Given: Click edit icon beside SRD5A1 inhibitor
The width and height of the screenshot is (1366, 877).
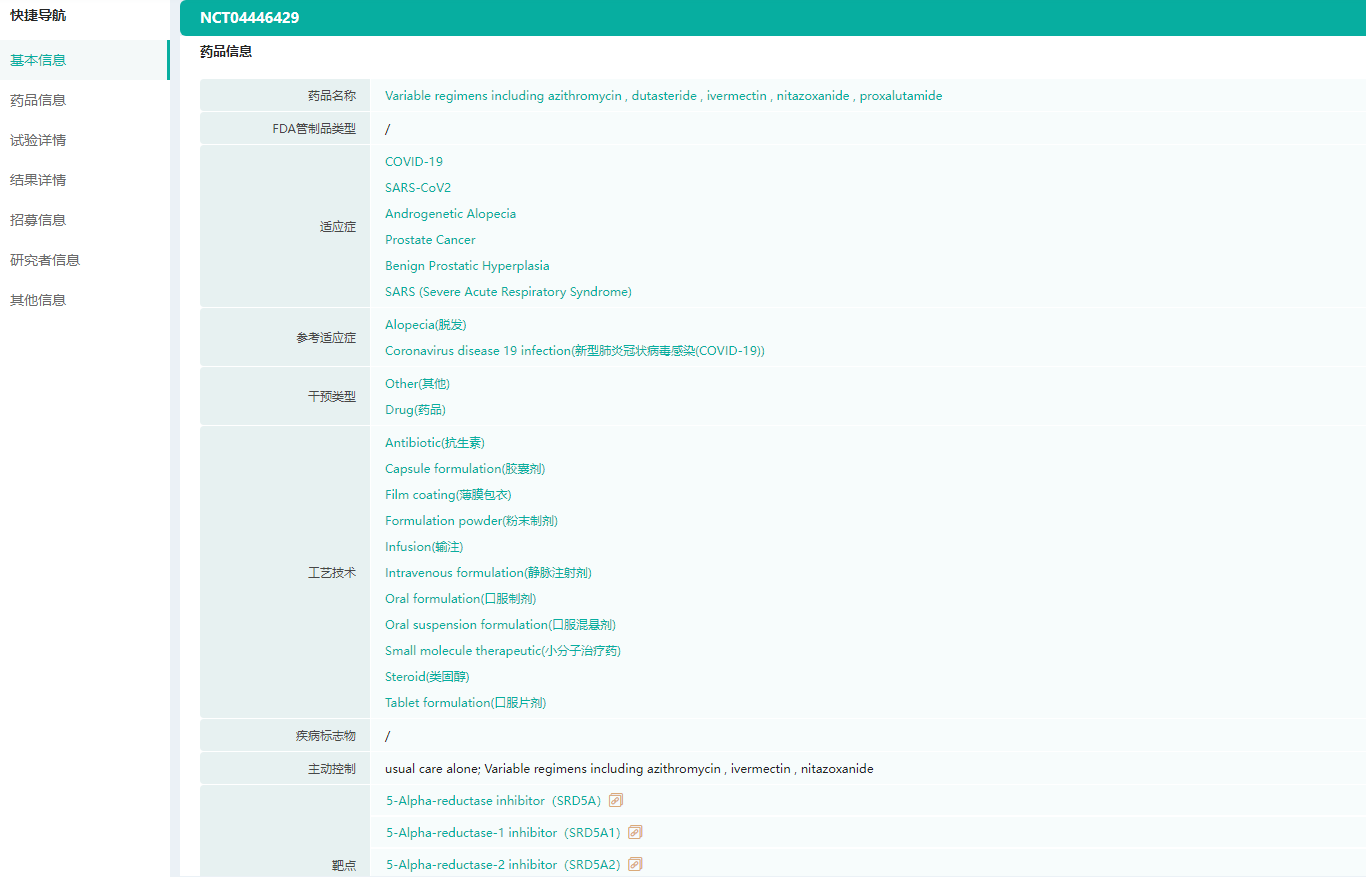Looking at the screenshot, I should pos(635,832).
